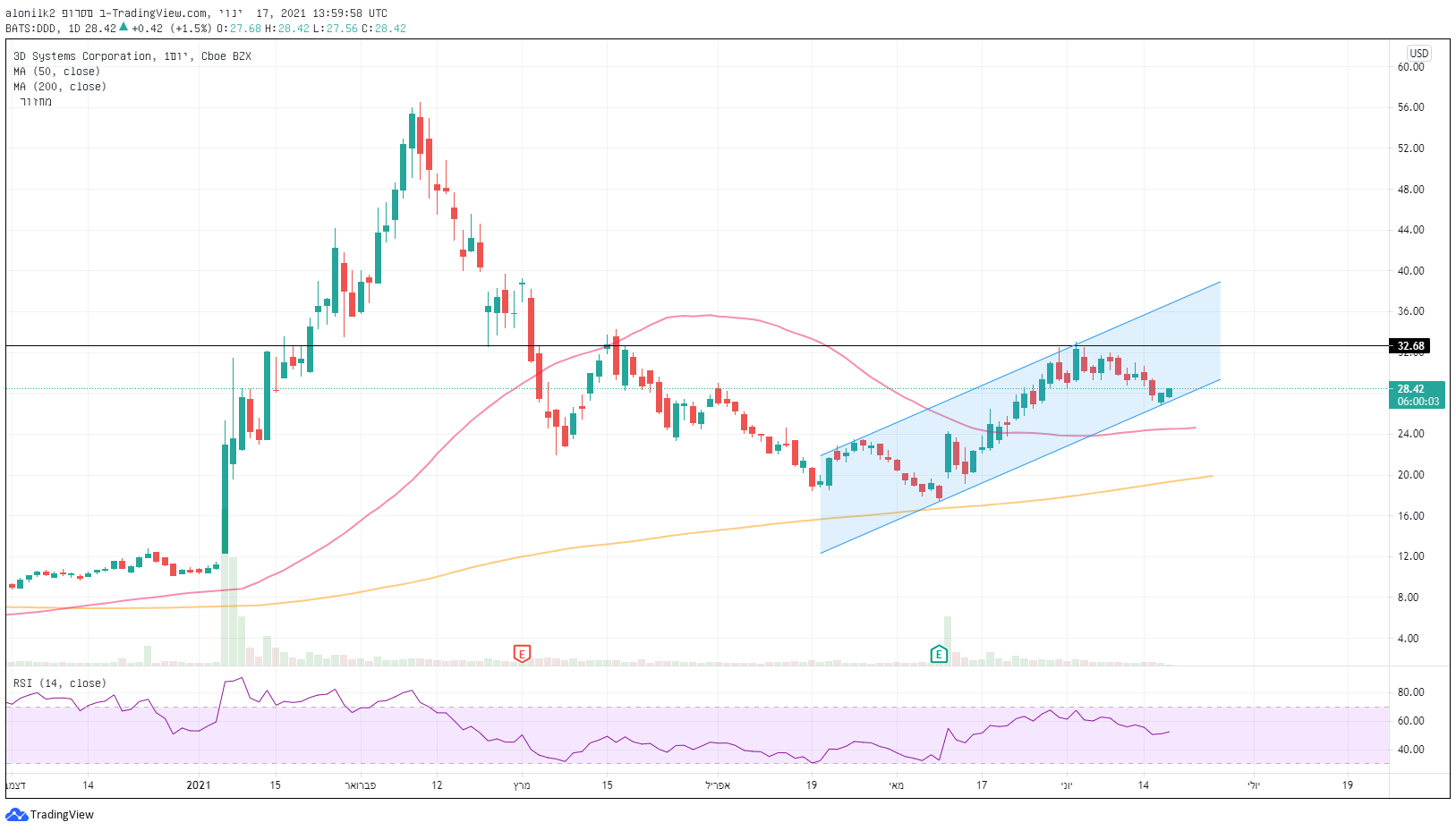
Task: Click the 16.00 price axis label
Action: 1410,516
